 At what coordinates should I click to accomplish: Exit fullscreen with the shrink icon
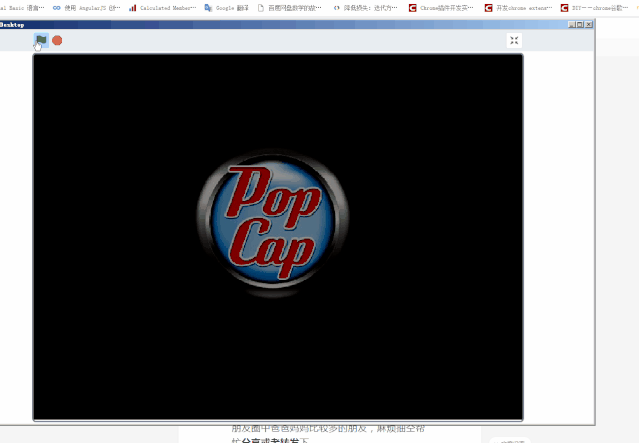pyautogui.click(x=514, y=40)
